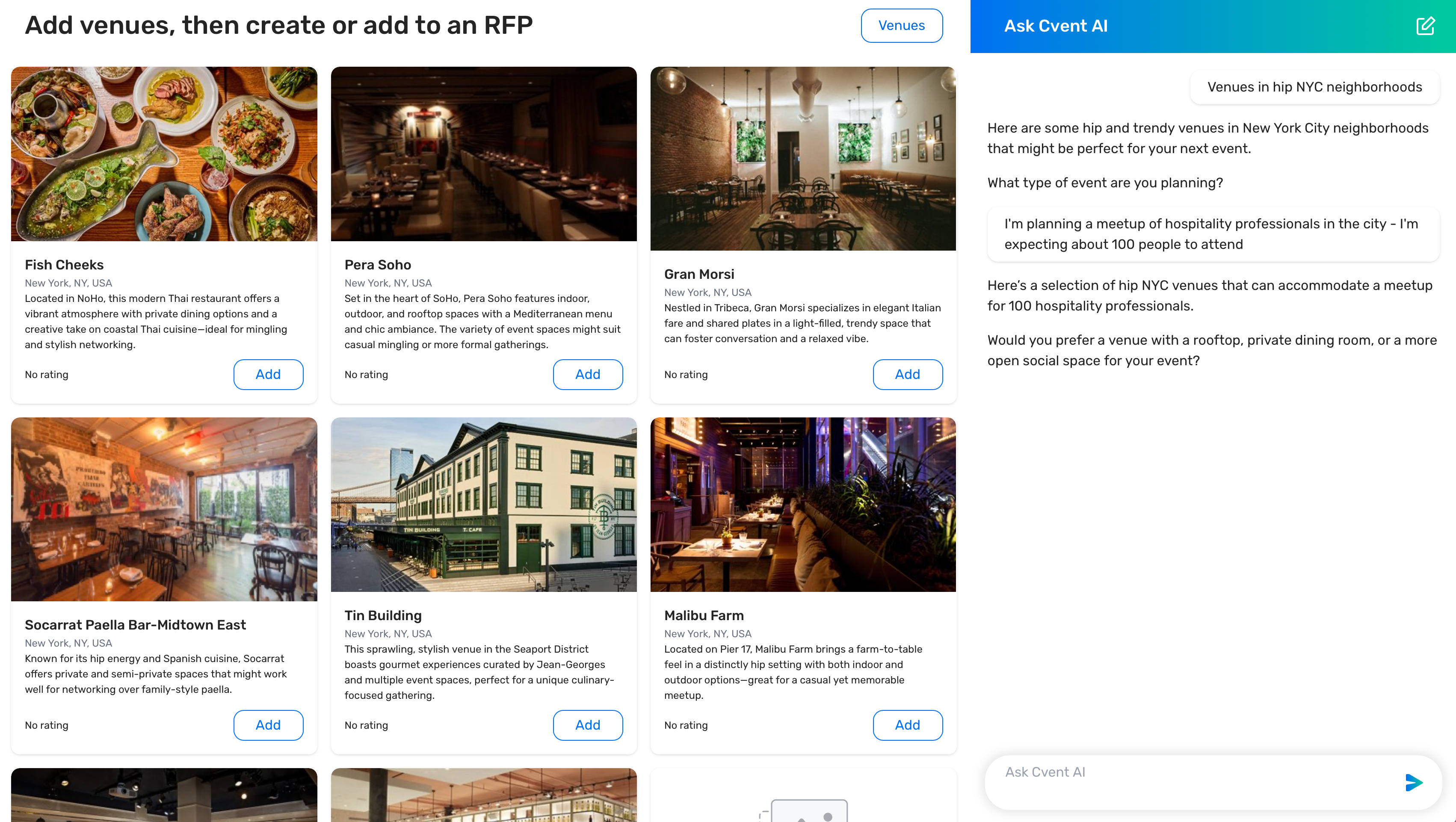Add Socarrat Paella Bar-Midtown East
1456x822 pixels.
268,725
